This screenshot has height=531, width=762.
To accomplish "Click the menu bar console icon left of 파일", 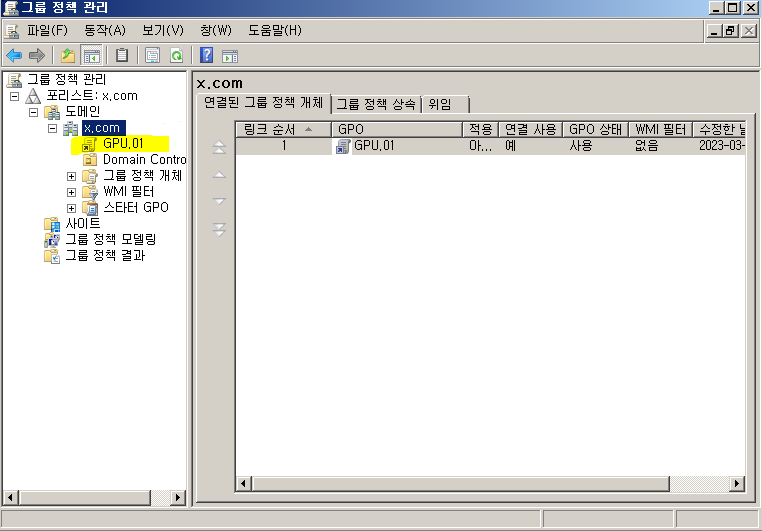I will [12, 31].
